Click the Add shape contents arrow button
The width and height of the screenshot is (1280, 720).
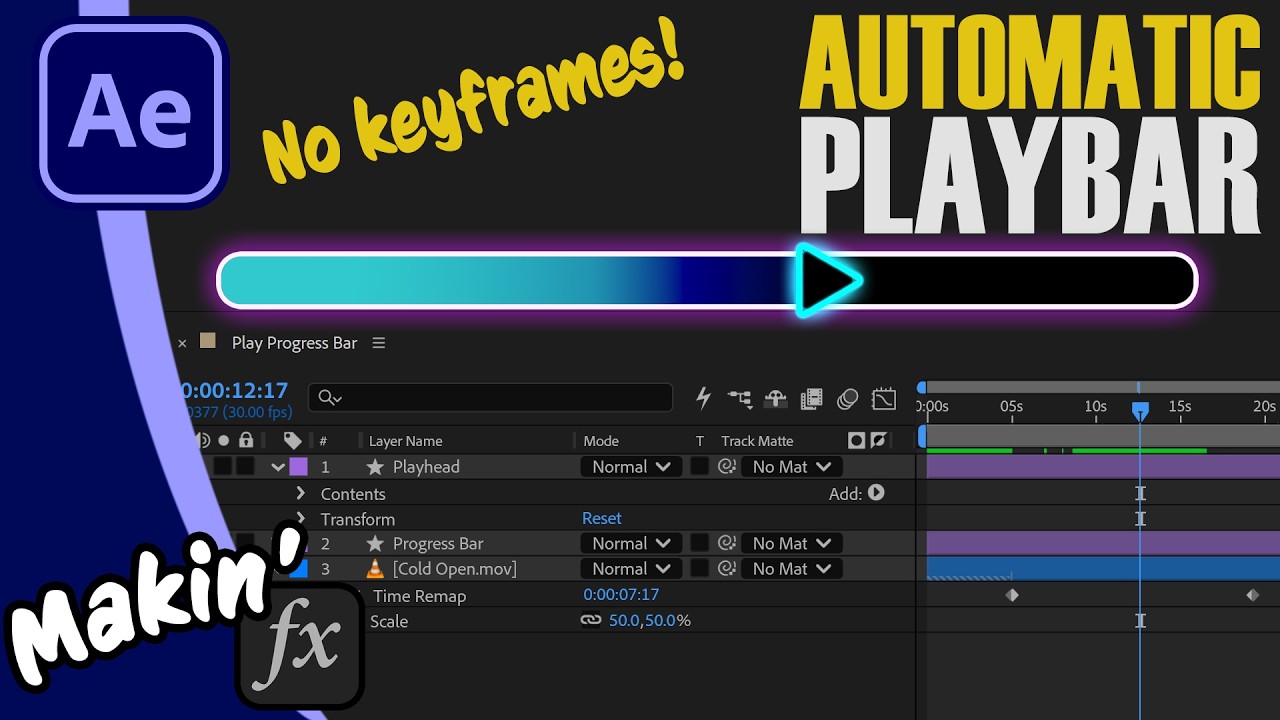point(877,493)
